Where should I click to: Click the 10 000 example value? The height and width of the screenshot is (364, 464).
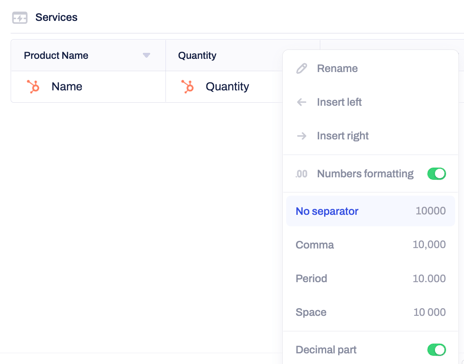430,312
